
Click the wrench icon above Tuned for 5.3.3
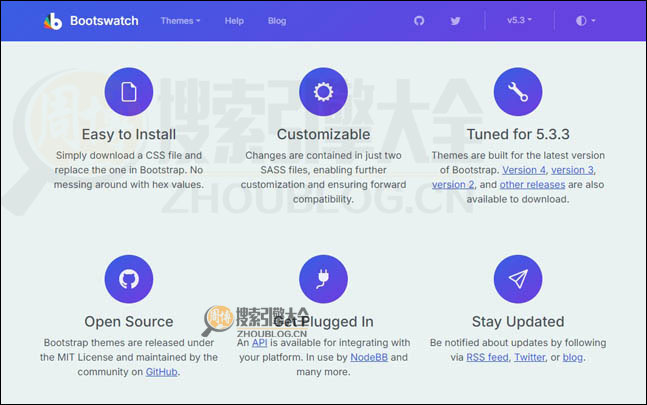[x=518, y=92]
